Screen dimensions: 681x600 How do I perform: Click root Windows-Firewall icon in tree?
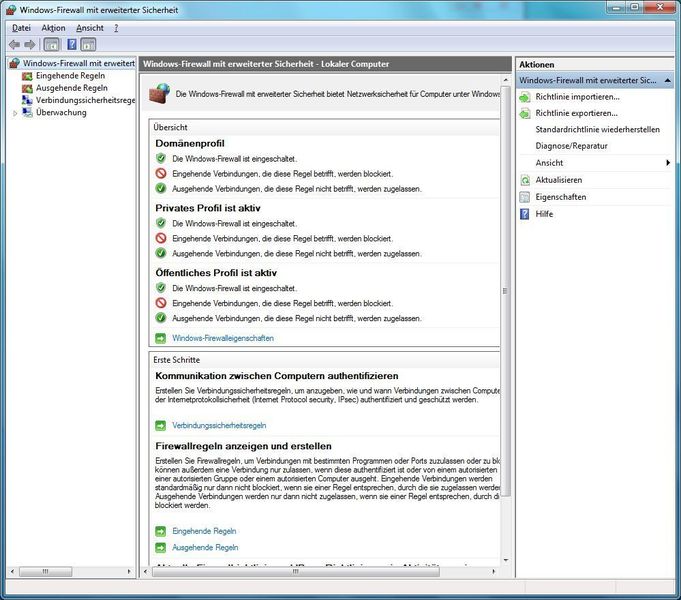14,63
